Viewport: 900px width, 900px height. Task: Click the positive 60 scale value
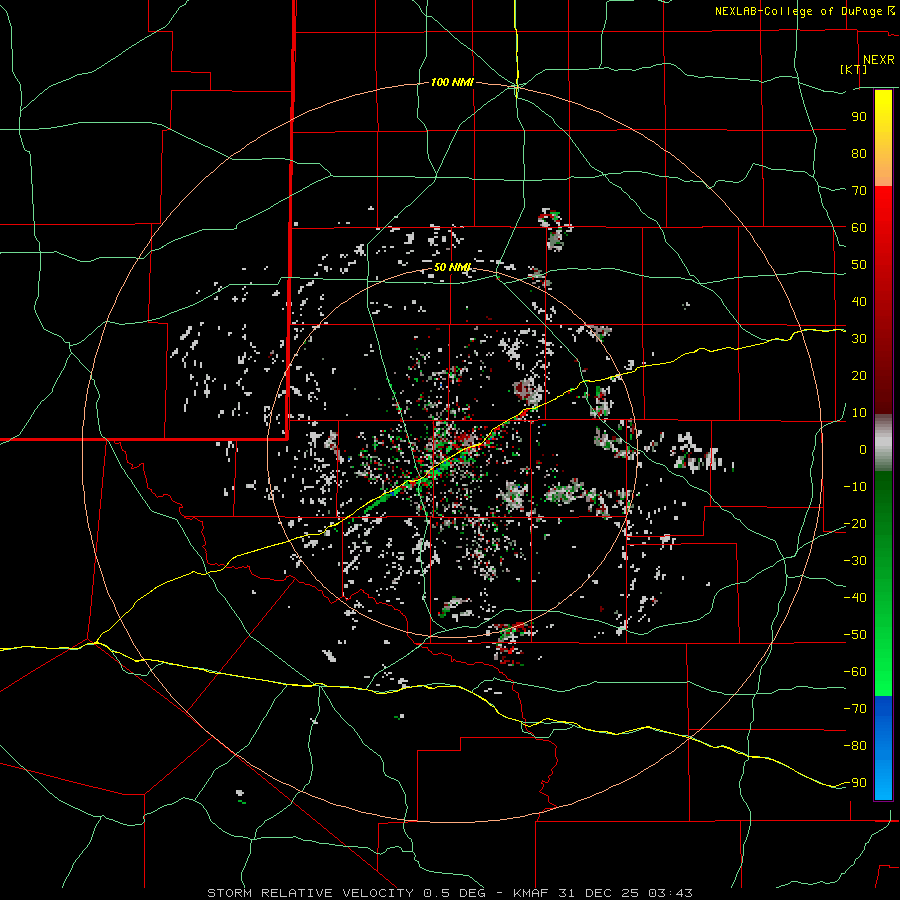click(859, 227)
